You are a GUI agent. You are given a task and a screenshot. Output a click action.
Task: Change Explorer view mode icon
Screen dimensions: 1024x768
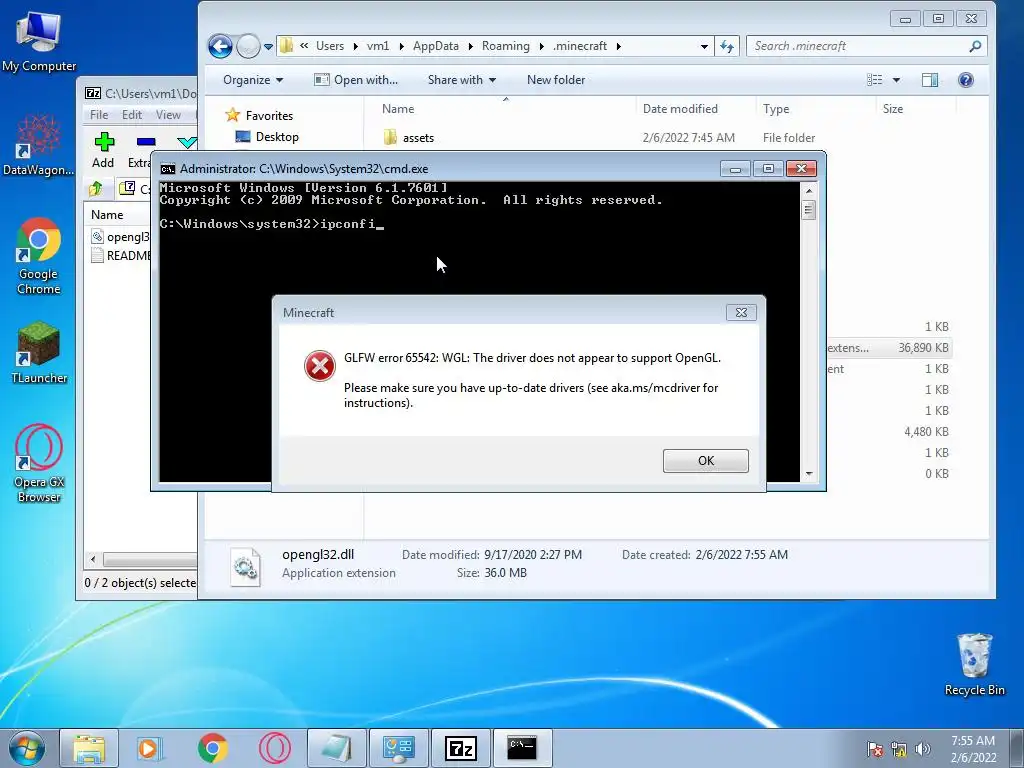pyautogui.click(x=874, y=80)
